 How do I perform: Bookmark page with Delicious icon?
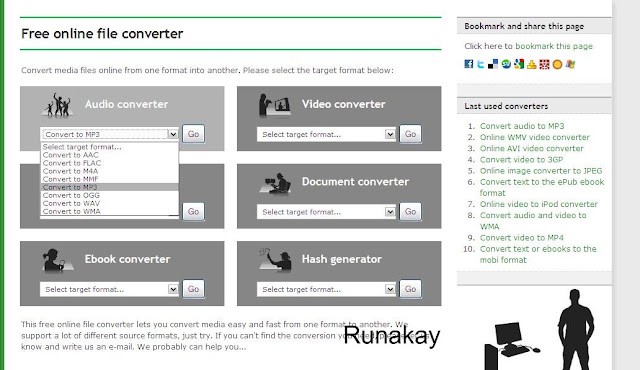point(493,64)
